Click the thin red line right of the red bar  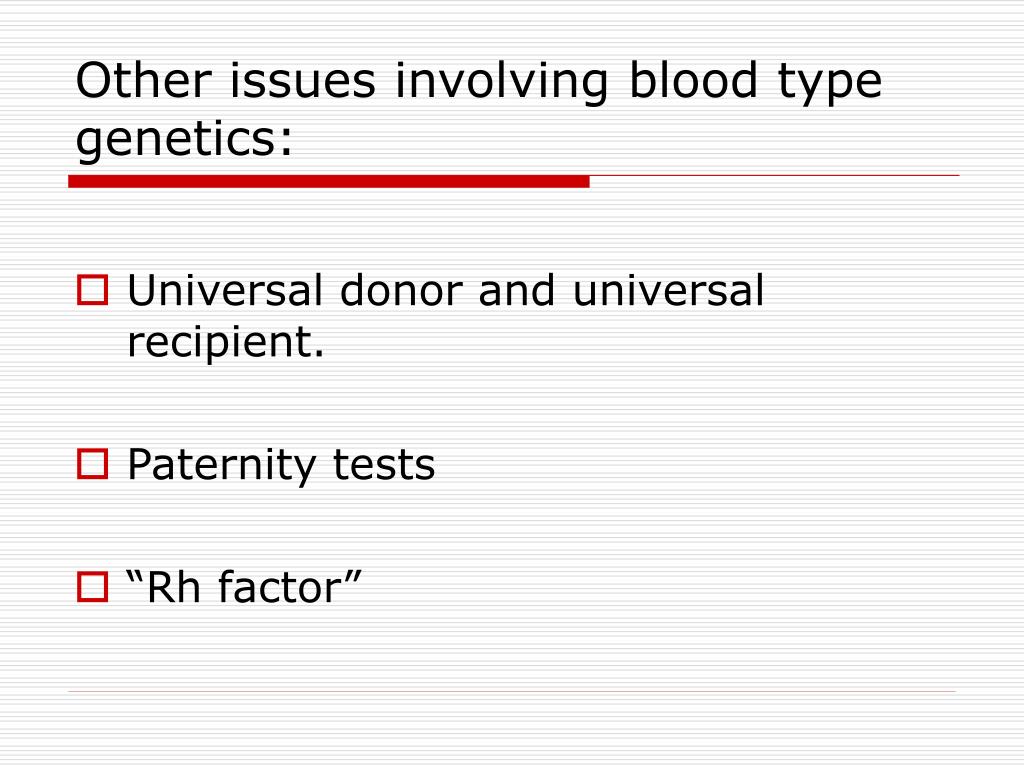point(775,176)
